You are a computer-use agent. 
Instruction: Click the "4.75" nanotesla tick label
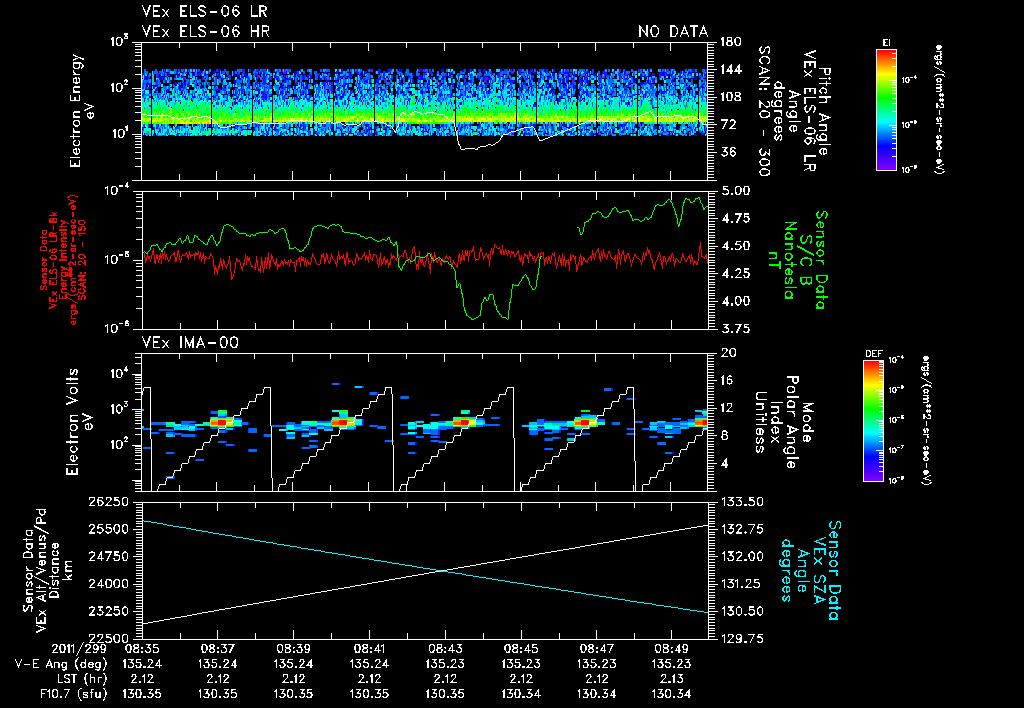pos(735,218)
